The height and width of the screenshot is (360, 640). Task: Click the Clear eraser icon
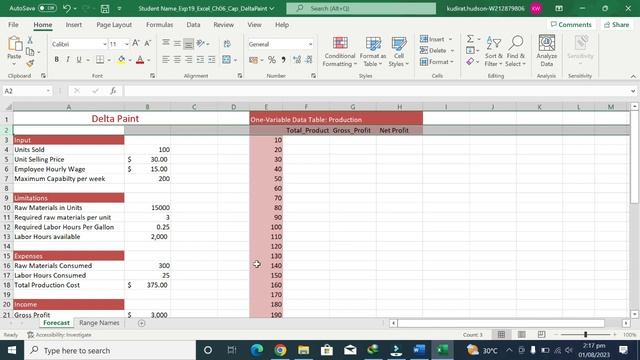pos(470,62)
